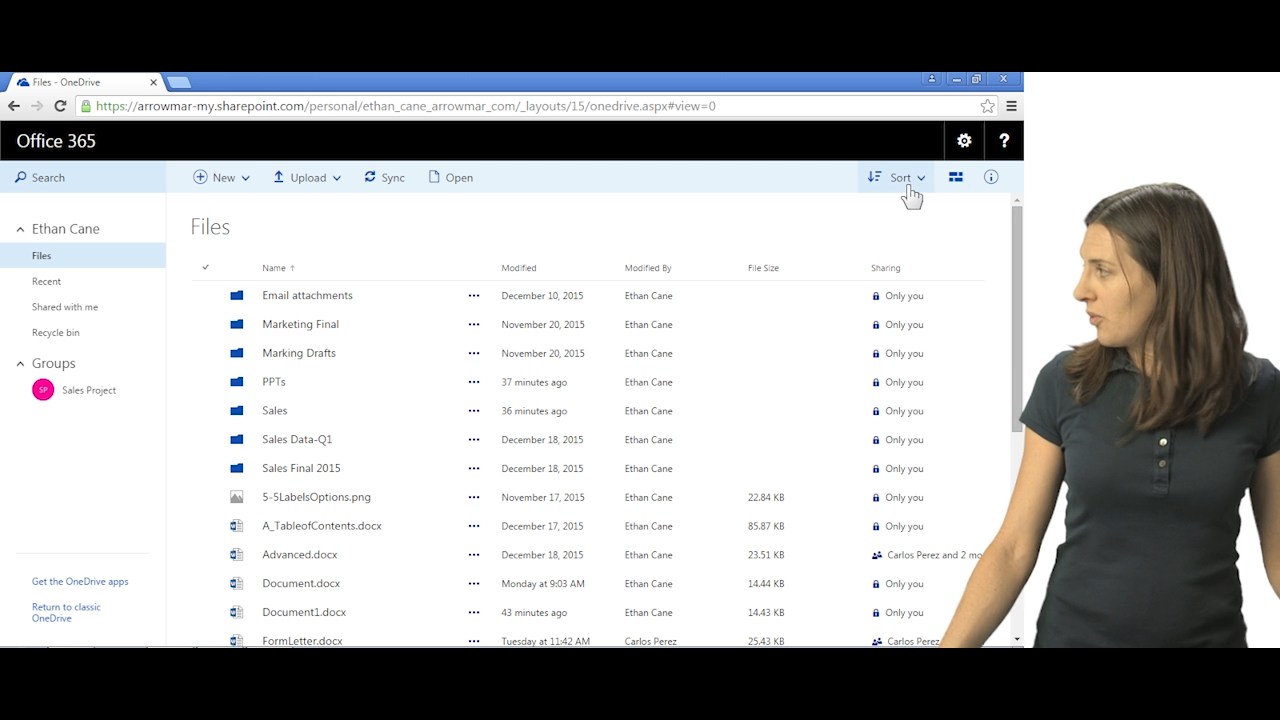1280x720 pixels.
Task: Open the help question mark icon
Action: (x=1004, y=141)
